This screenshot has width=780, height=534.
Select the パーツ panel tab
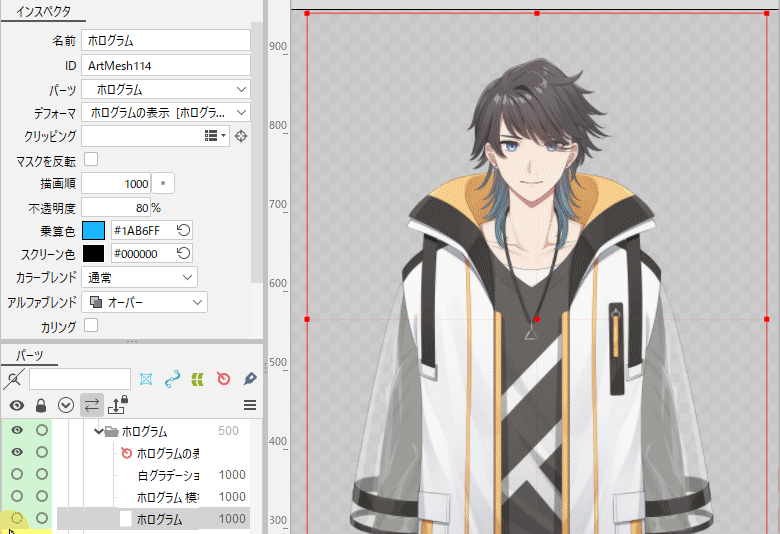coord(30,355)
